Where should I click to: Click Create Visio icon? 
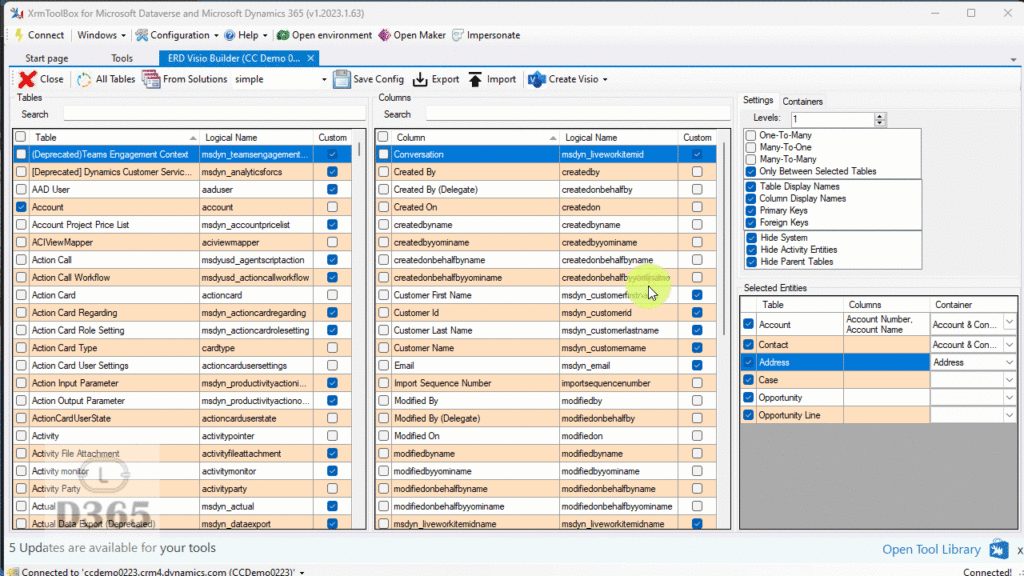tap(536, 79)
